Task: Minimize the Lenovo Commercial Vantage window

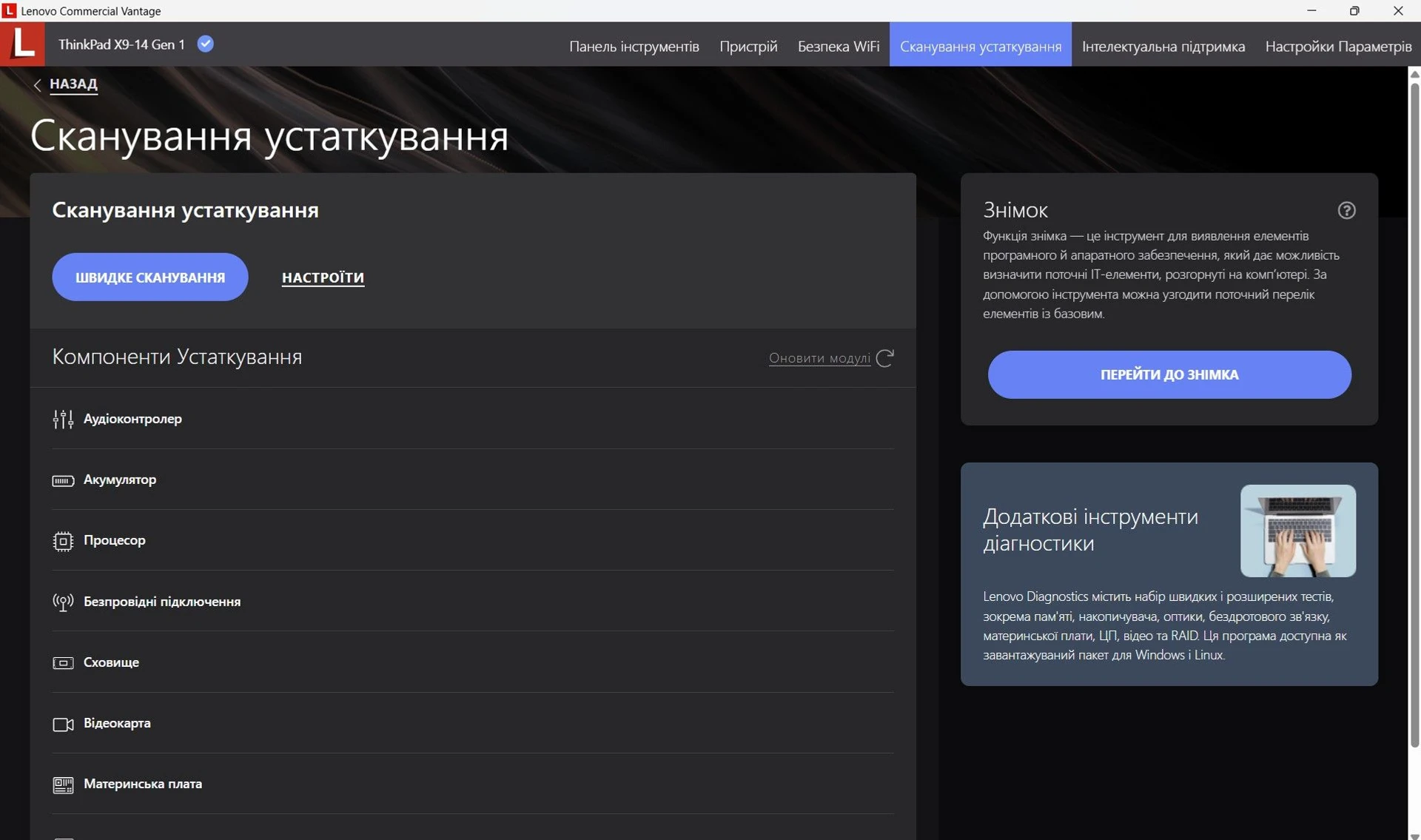Action: (x=1311, y=10)
